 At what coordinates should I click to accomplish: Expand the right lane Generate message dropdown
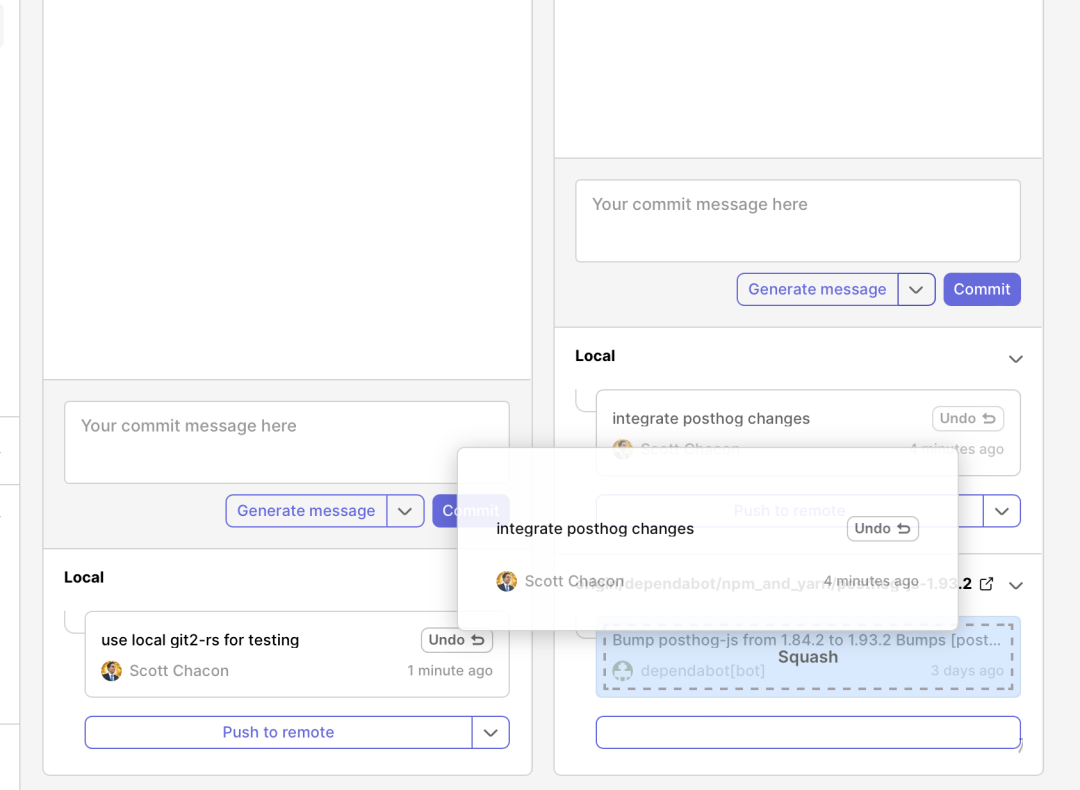(916, 289)
